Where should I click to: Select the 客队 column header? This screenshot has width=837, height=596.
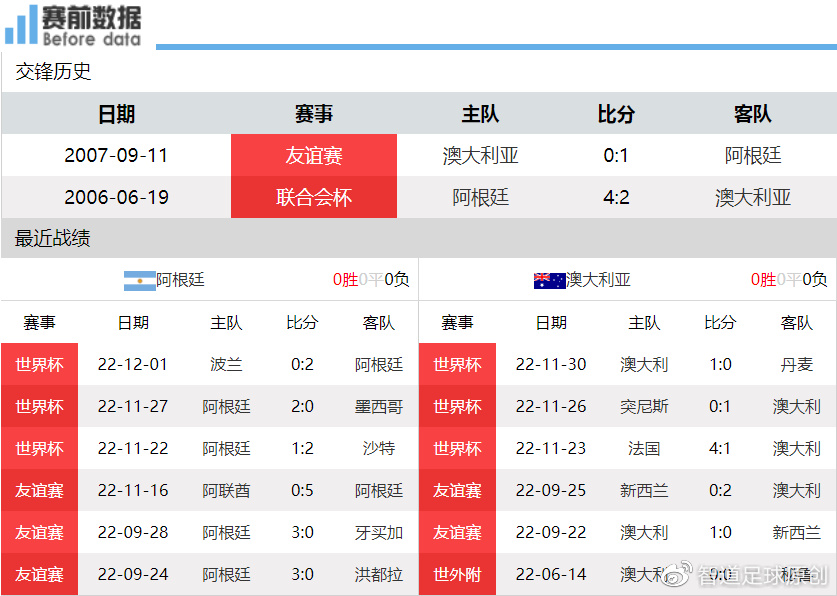[752, 114]
